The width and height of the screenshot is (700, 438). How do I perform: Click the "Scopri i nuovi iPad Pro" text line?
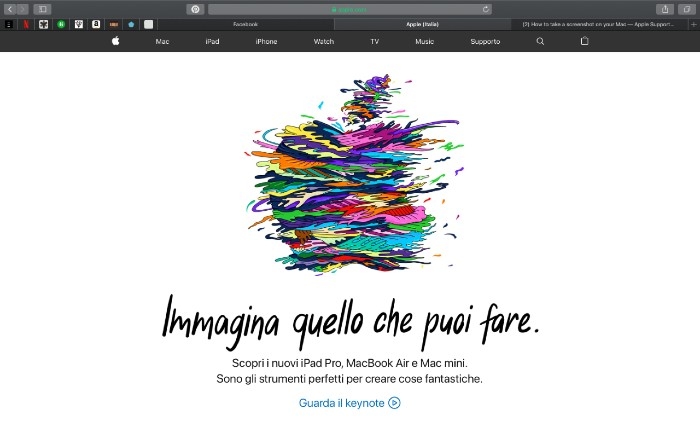click(x=350, y=363)
